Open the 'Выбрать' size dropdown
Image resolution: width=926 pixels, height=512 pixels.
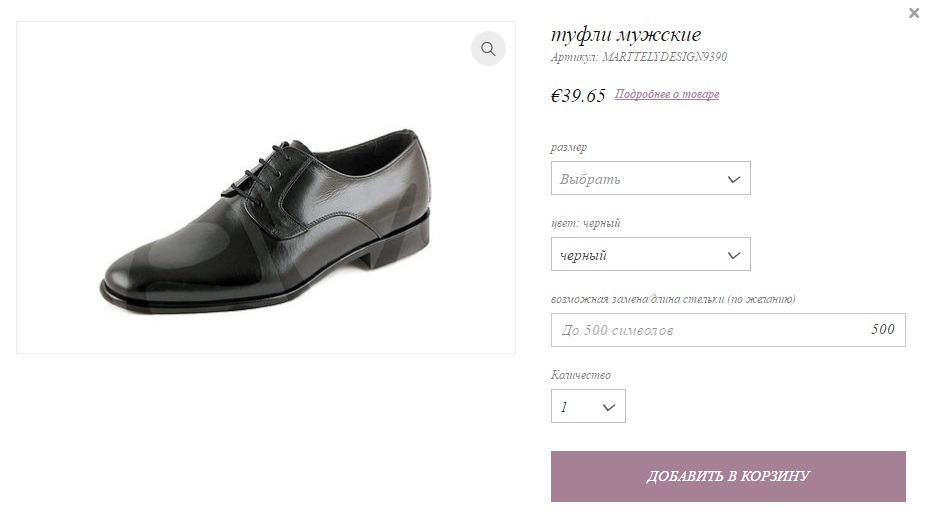(x=650, y=178)
